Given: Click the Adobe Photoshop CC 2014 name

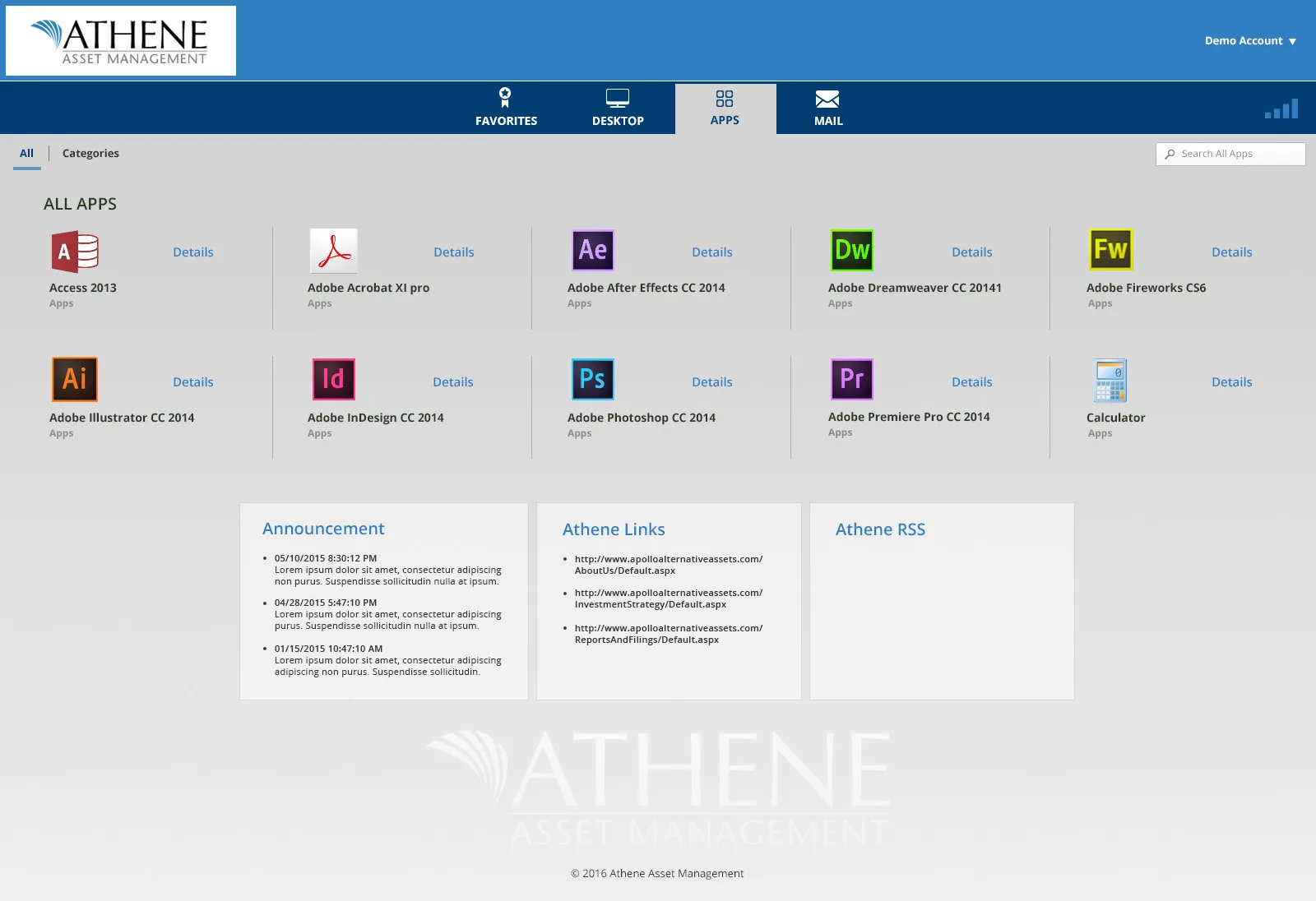Looking at the screenshot, I should (x=642, y=418).
